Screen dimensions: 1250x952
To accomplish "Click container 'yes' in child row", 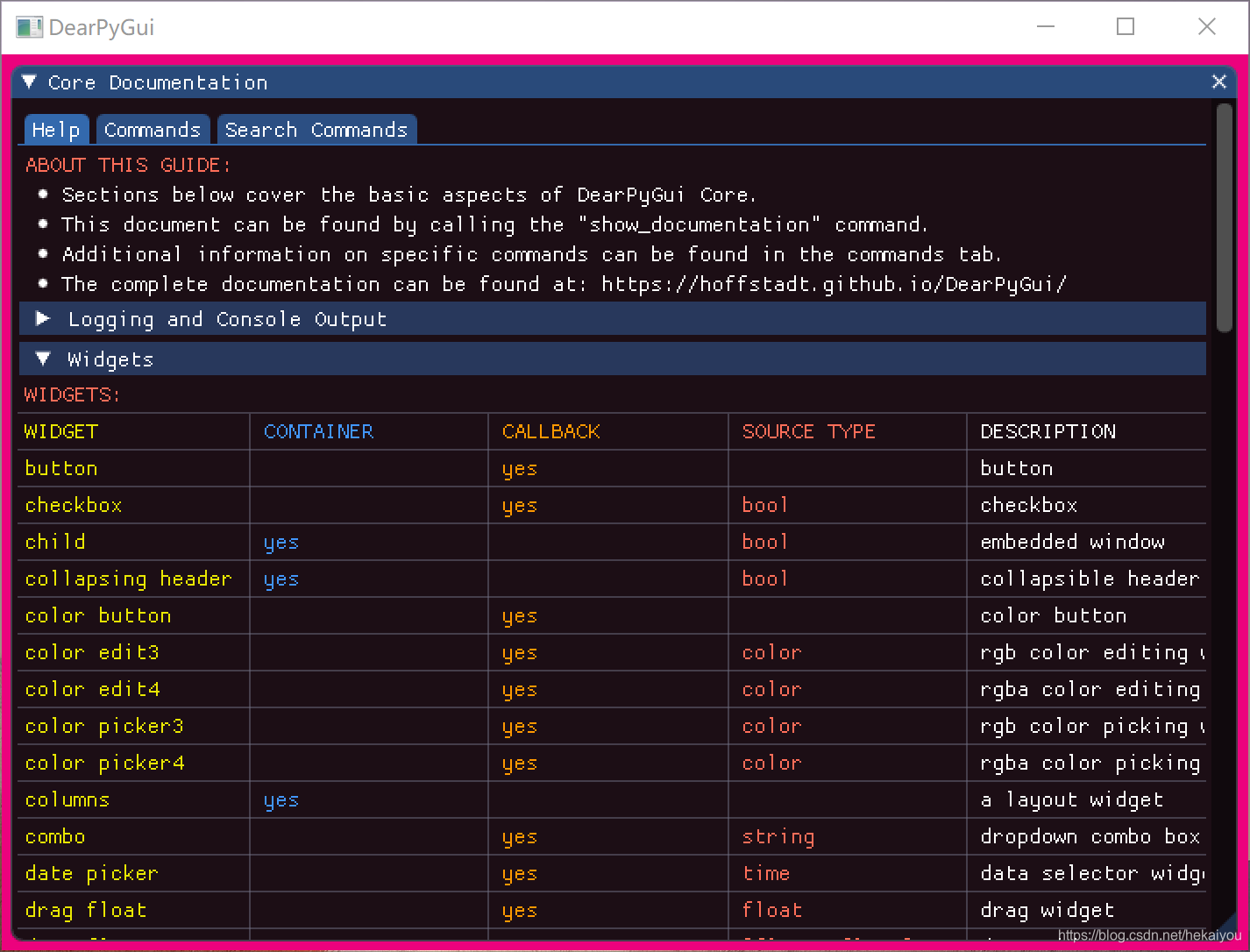I will point(281,543).
